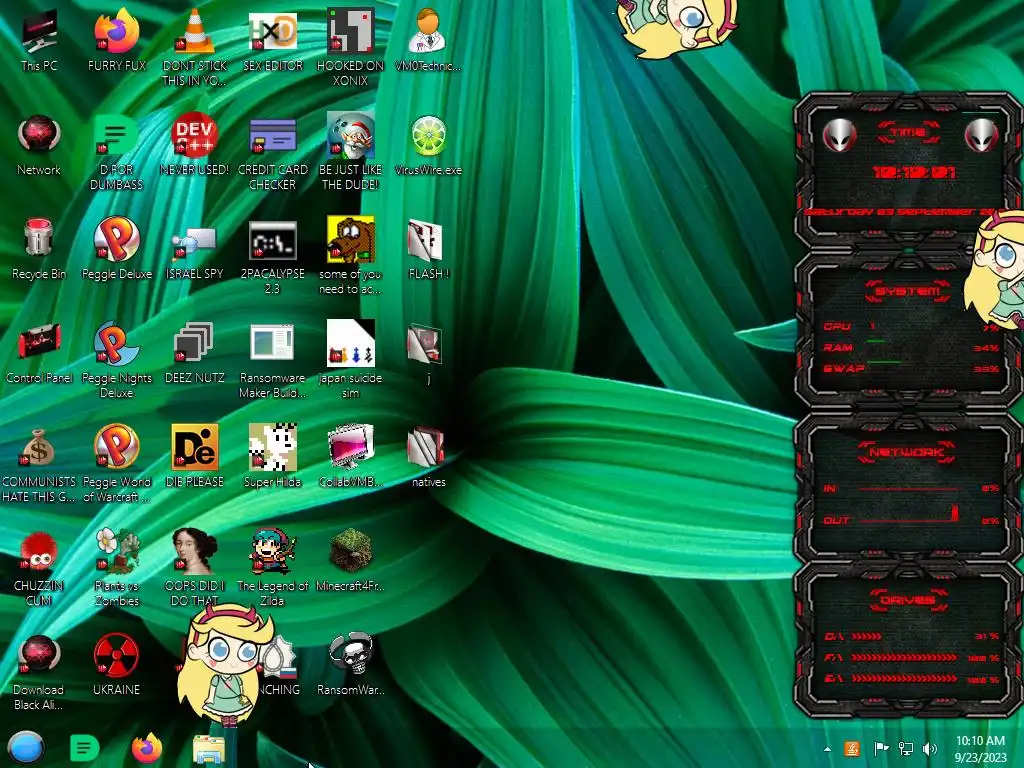Select the VM0Technic doctor icon

click(x=428, y=39)
